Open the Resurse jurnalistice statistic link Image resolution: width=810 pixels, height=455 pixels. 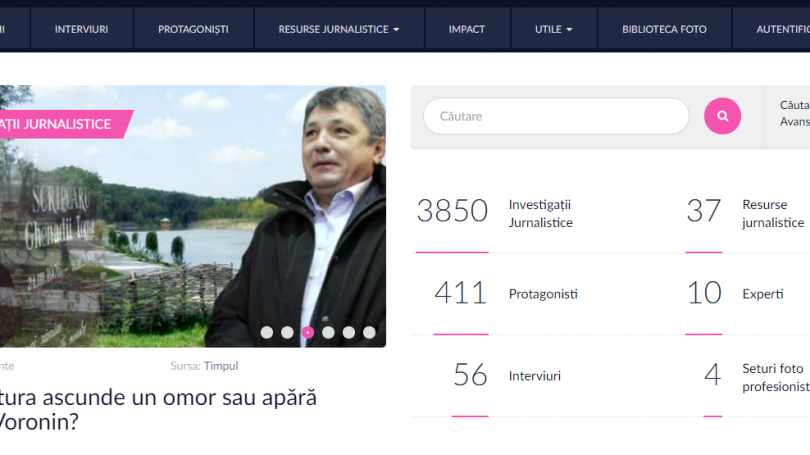[773, 213]
